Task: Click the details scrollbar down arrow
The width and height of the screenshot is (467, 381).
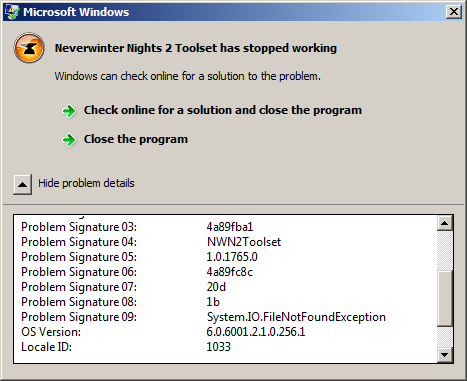Action: coord(445,355)
